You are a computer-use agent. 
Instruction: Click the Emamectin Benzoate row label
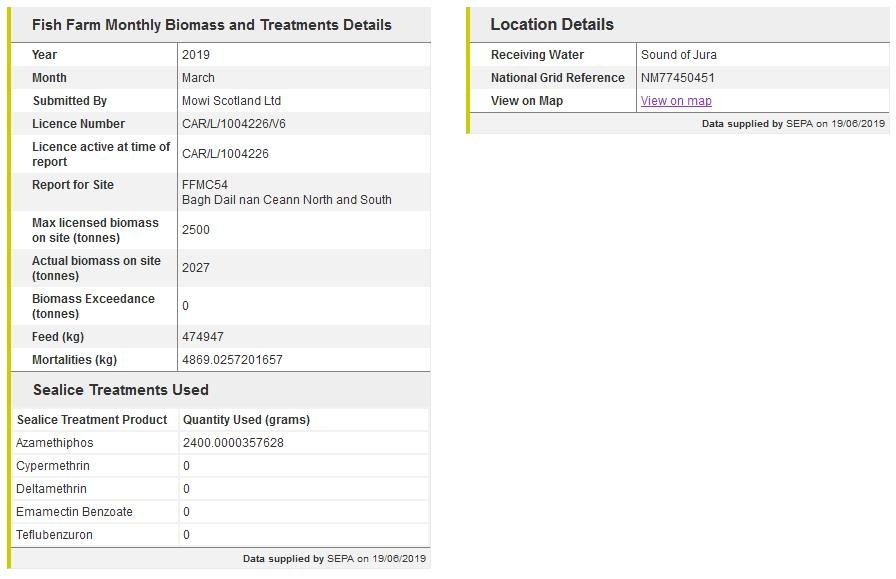(x=74, y=512)
